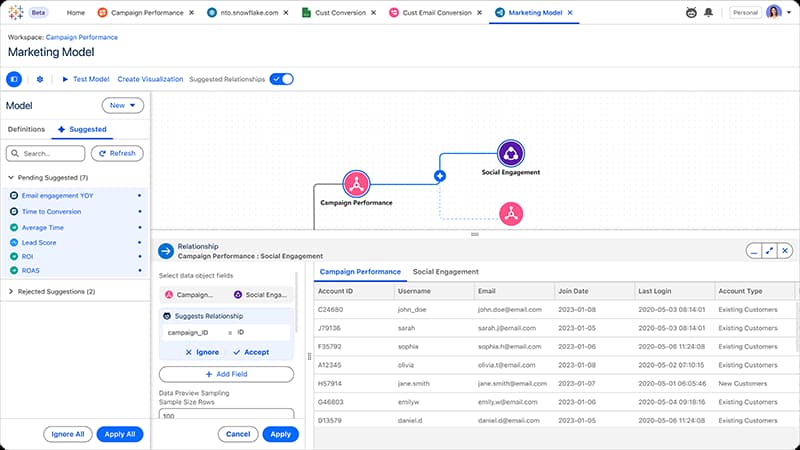Toggle the Suggested Relationships switch
This screenshot has height=450, width=800.
click(x=282, y=79)
